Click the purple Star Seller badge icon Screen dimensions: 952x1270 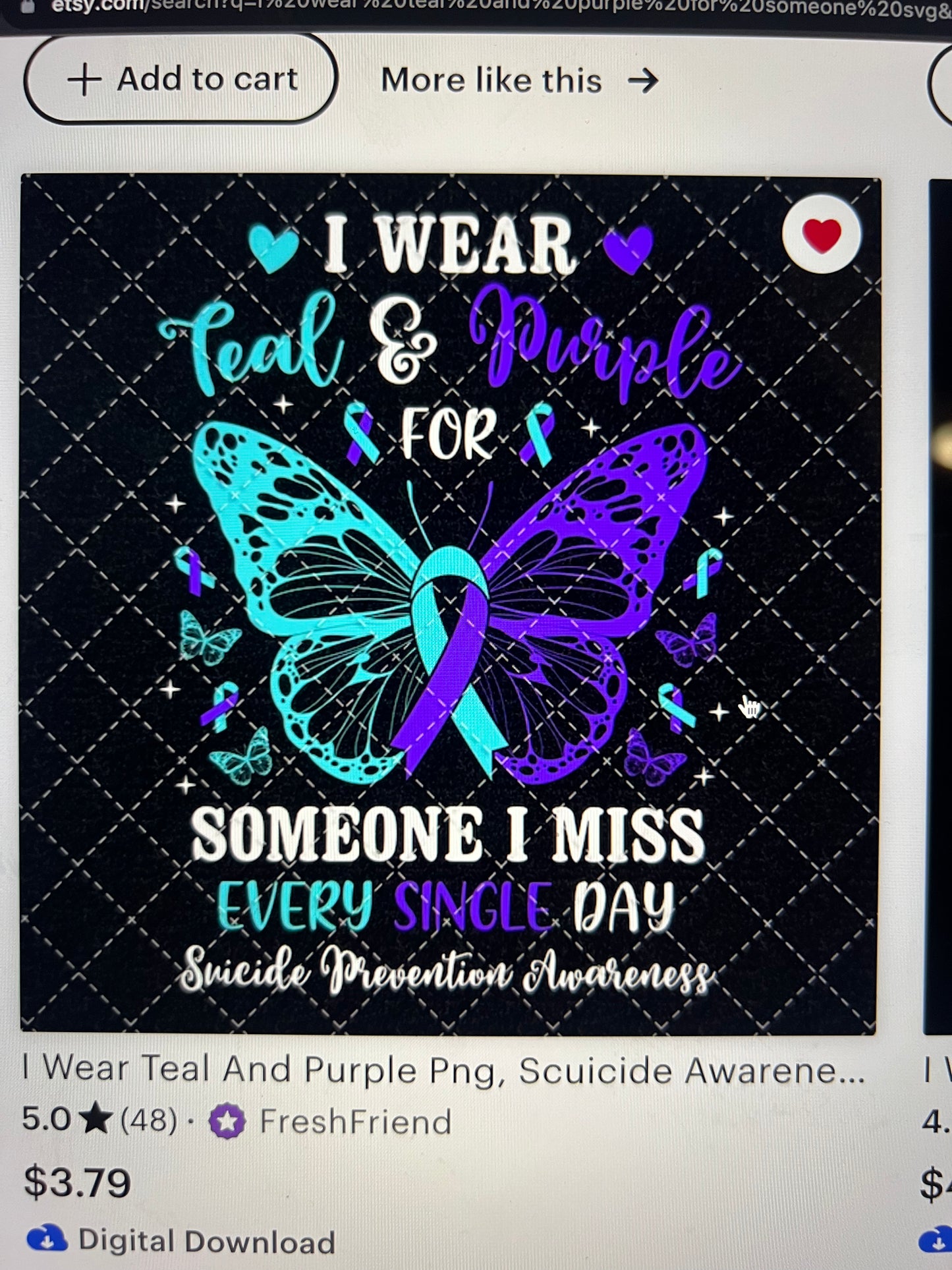[227, 1121]
